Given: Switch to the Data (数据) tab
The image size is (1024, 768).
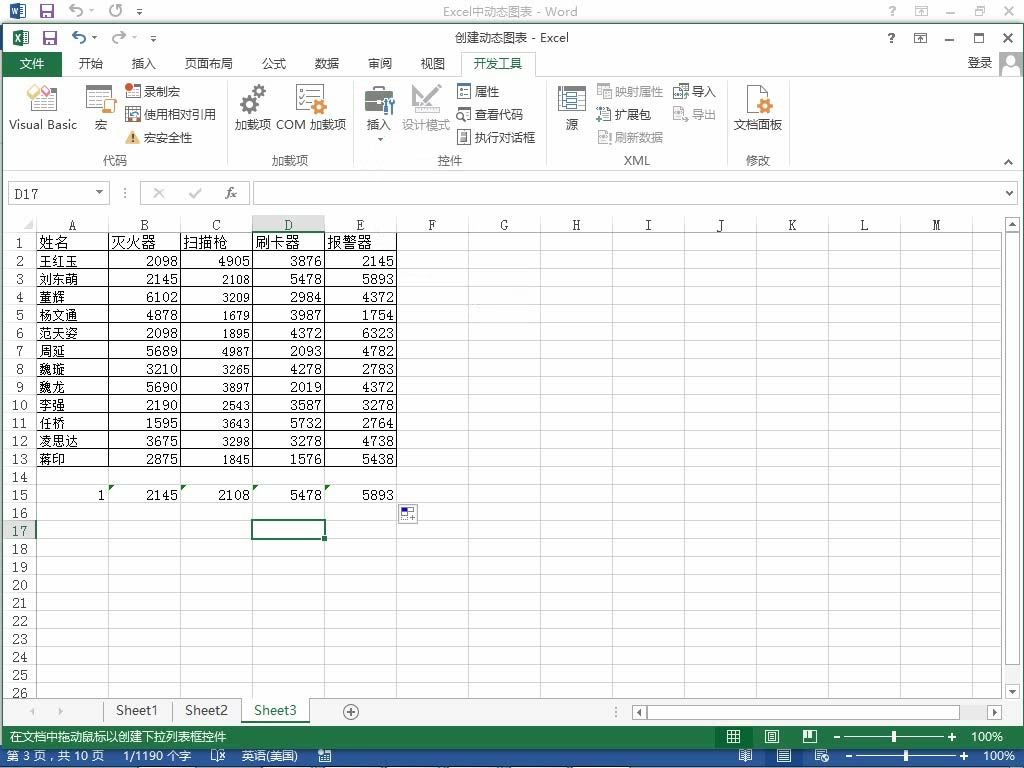Looking at the screenshot, I should point(327,63).
